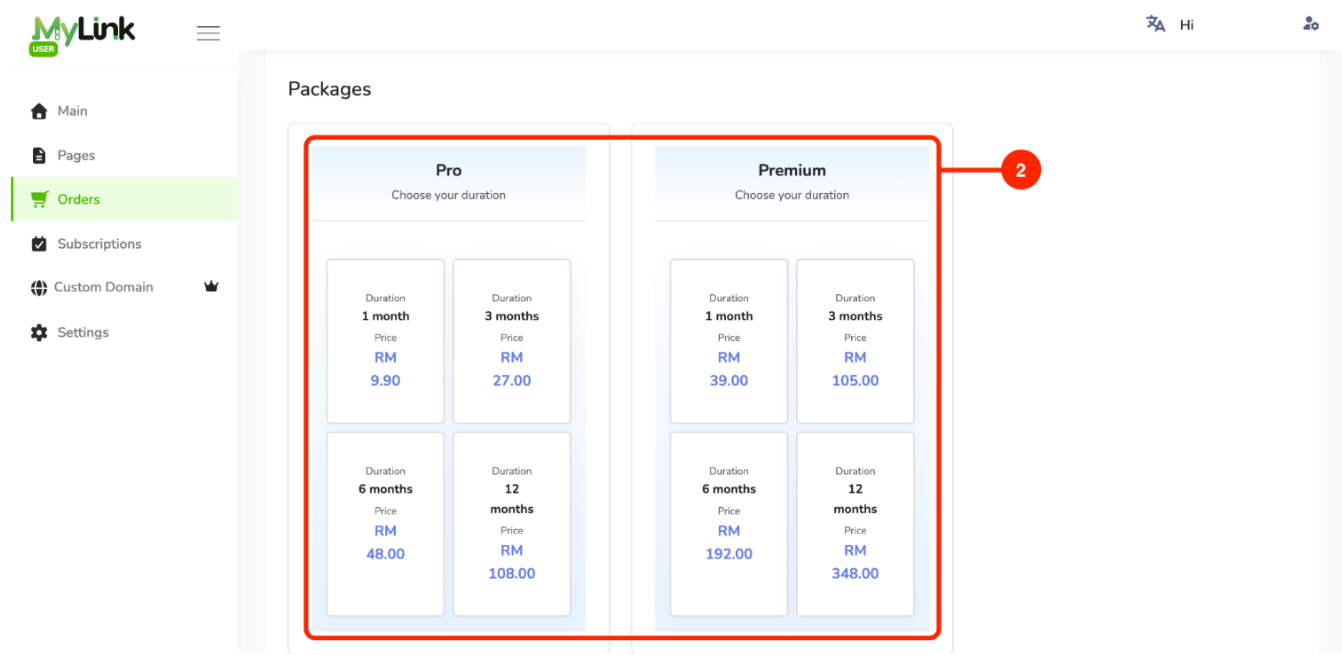The width and height of the screenshot is (1342, 655).
Task: Click 'Choose your duration' under Pro
Action: click(x=449, y=195)
